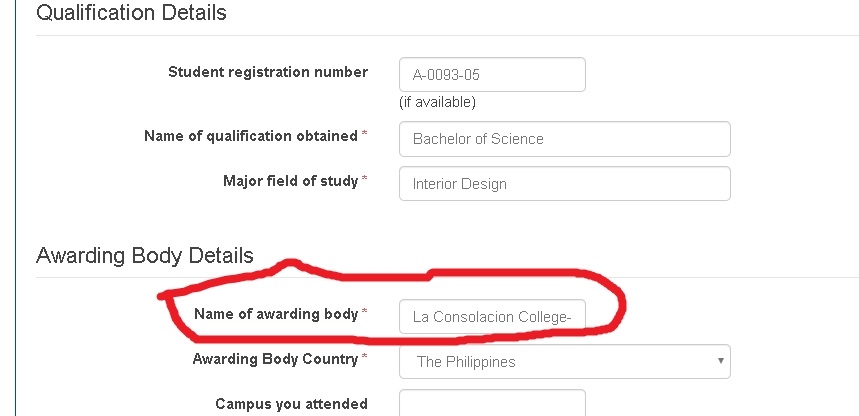Open the Awarding Body Country dropdown
The width and height of the screenshot is (859, 416).
point(564,362)
